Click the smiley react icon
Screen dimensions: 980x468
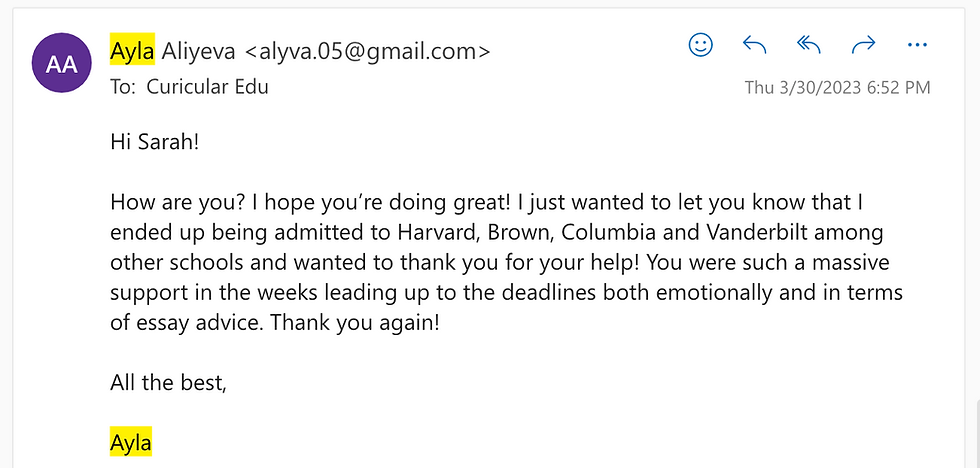tap(701, 45)
